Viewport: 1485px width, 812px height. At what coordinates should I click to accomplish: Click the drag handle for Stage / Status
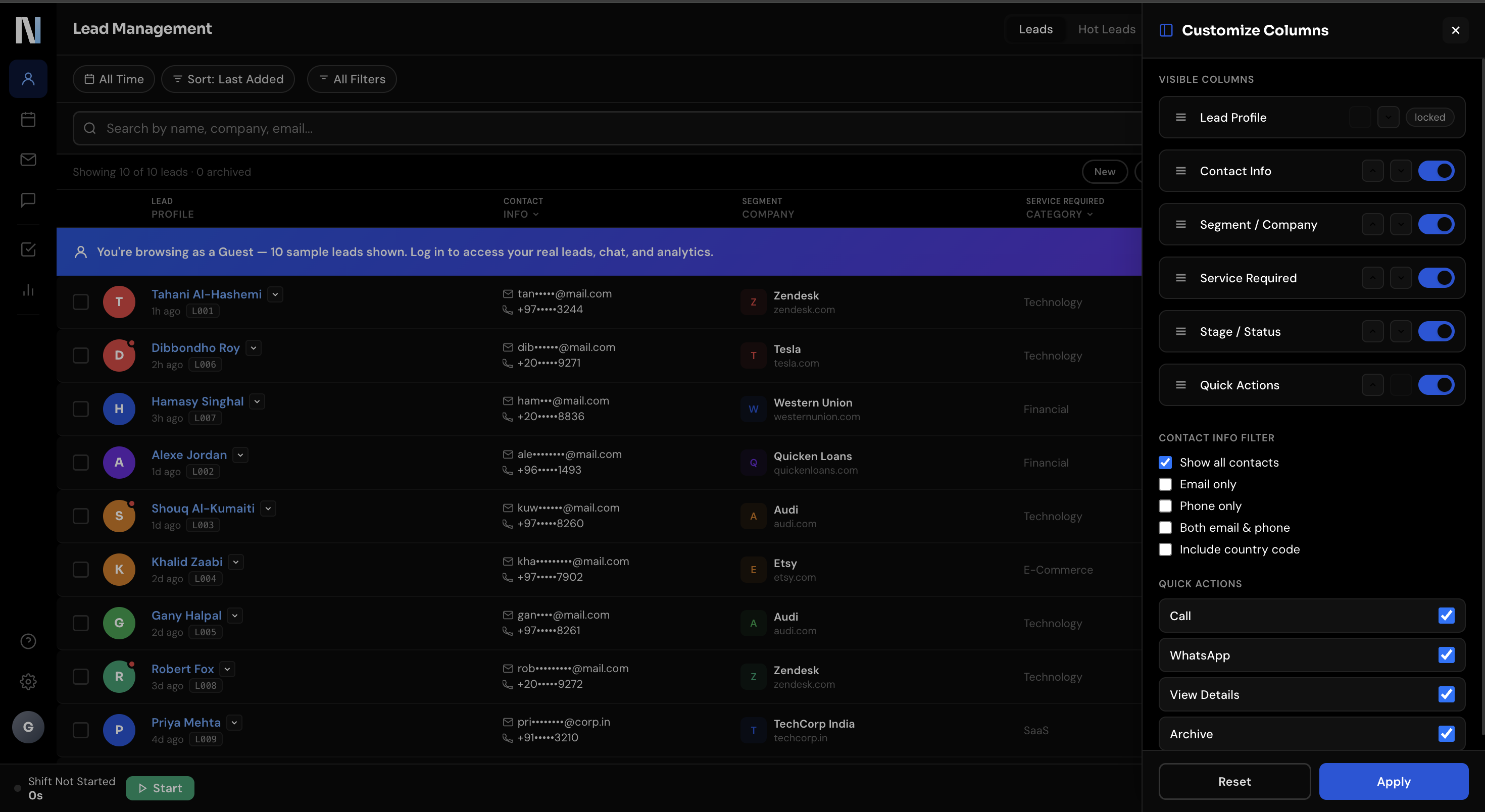pos(1180,331)
